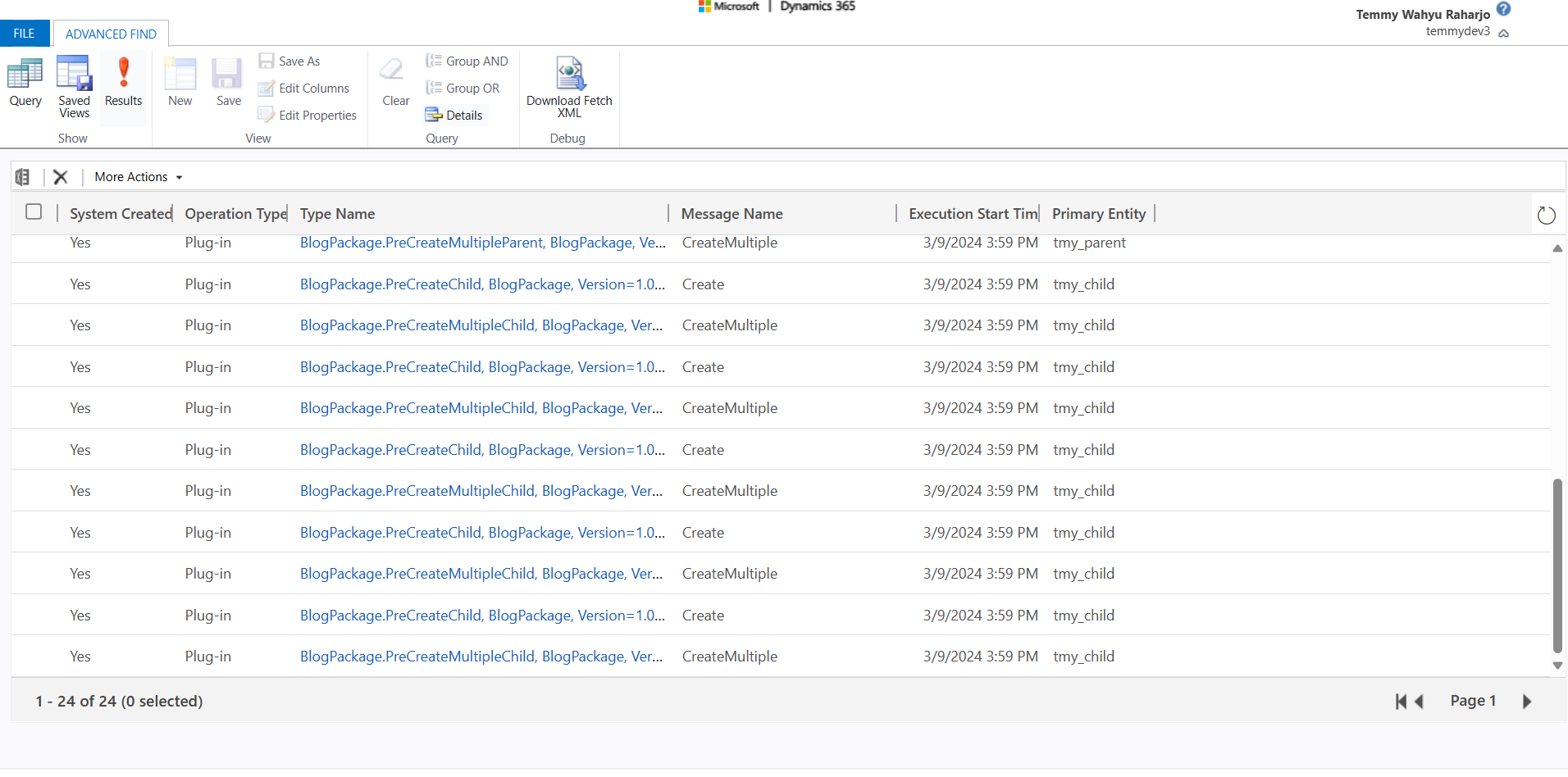Screen dimensions: 1568x777
Task: Export results to Excel icon
Action: [x=23, y=177]
